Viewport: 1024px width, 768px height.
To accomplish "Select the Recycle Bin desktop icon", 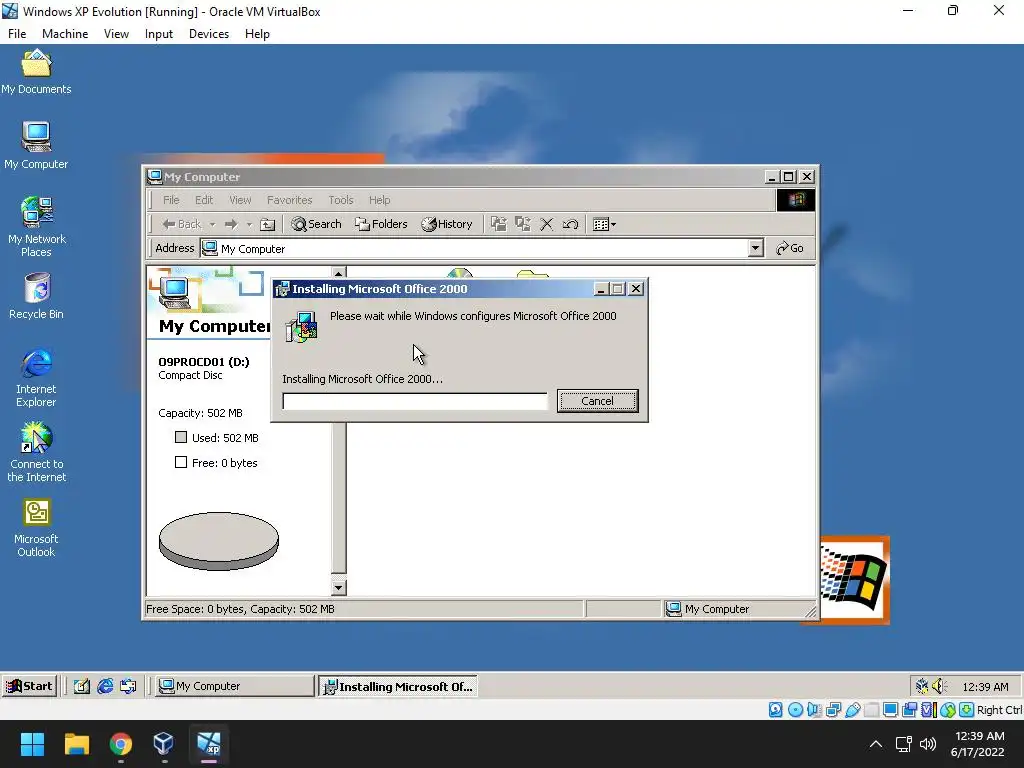I will point(37,296).
